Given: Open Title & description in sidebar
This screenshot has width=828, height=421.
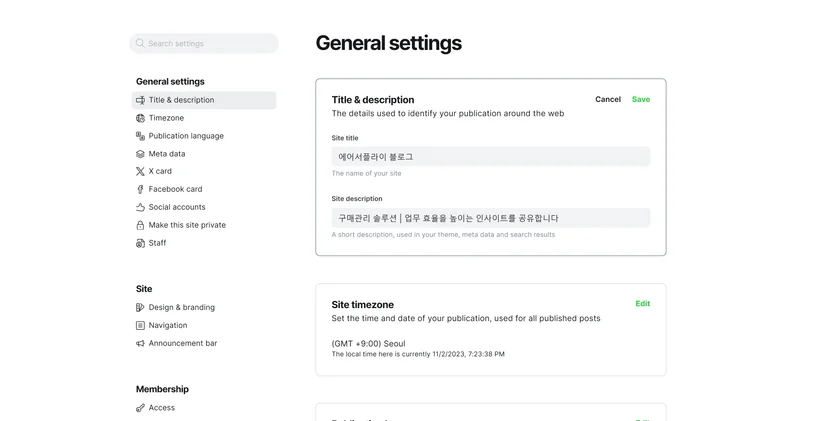Looking at the screenshot, I should coord(204,100).
